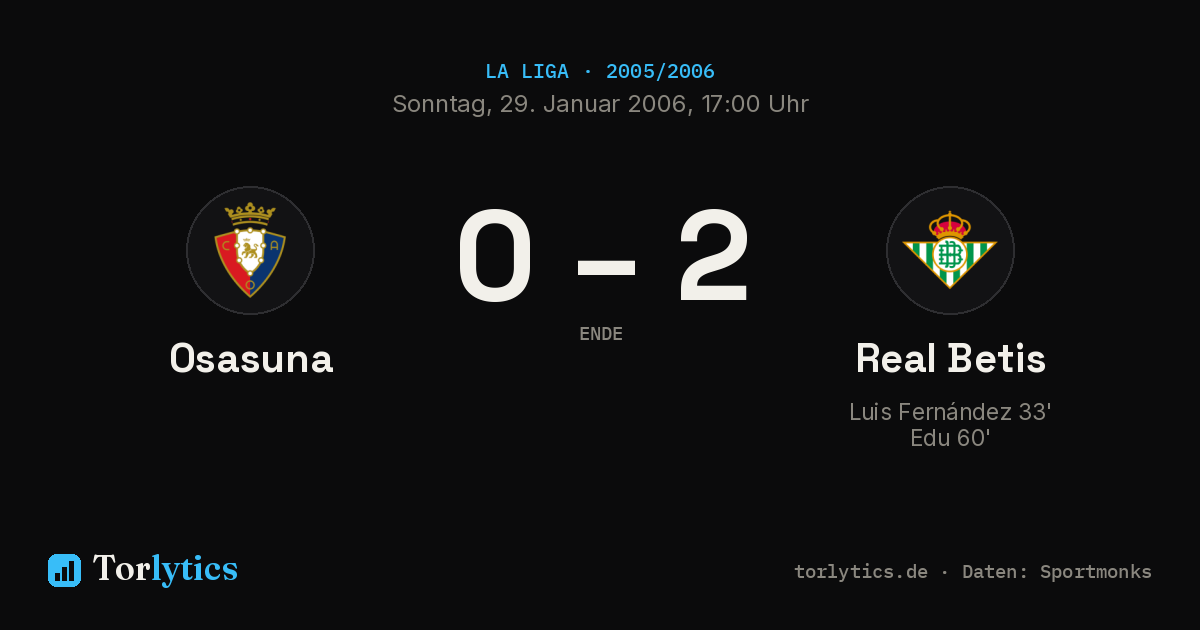Click the Daten: Sportmonks credit

(1057, 572)
